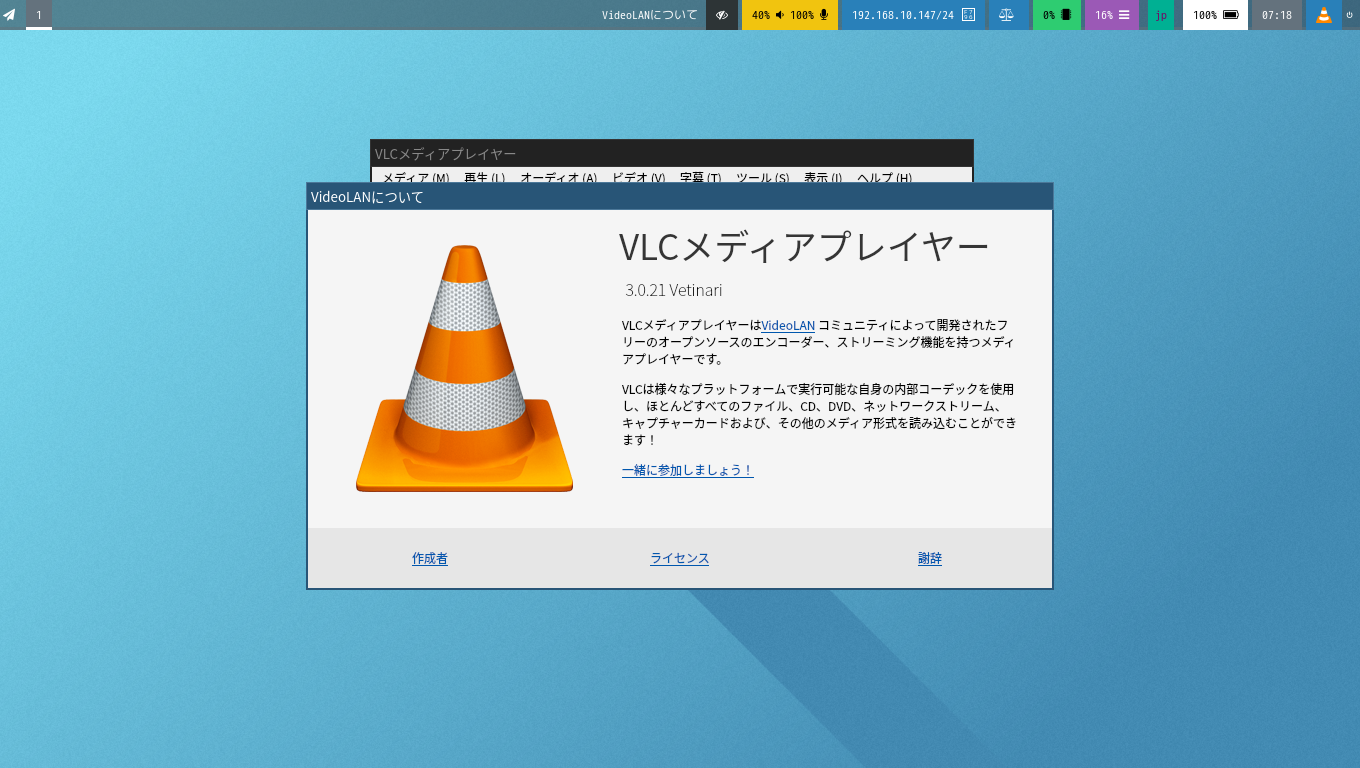Click the 07:18 clock

[1277, 15]
